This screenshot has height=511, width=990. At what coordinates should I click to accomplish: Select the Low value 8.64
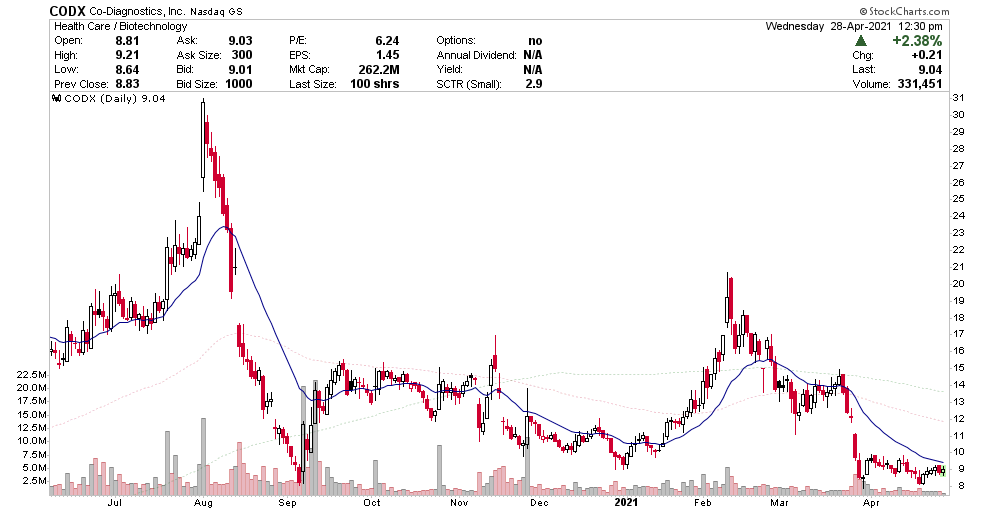(x=128, y=69)
